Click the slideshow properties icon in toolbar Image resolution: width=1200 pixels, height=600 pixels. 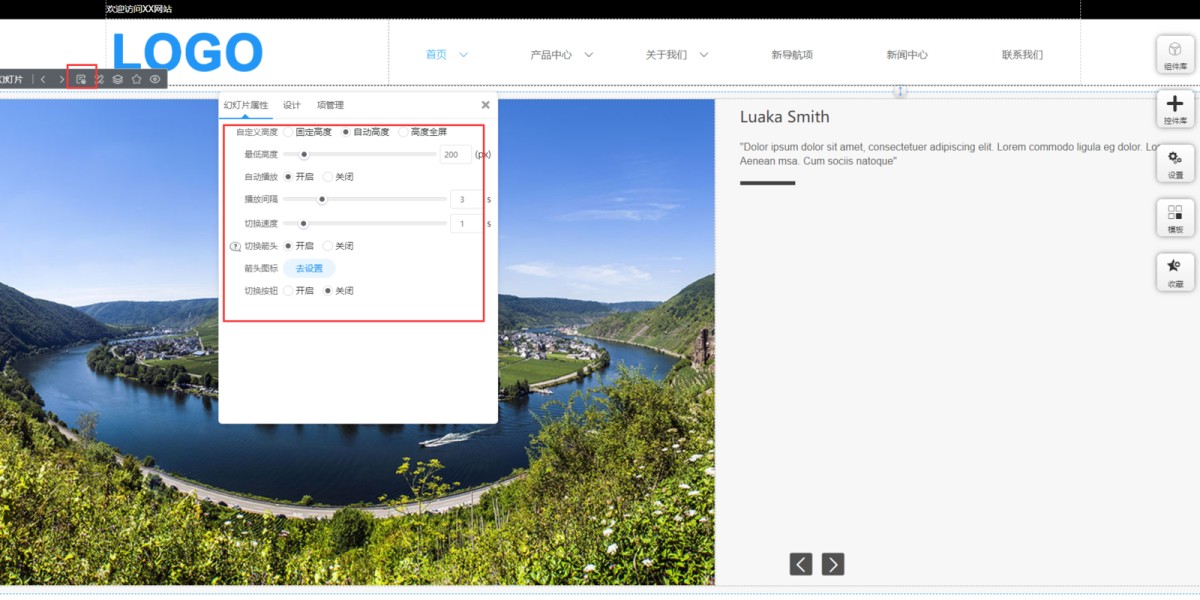click(81, 79)
